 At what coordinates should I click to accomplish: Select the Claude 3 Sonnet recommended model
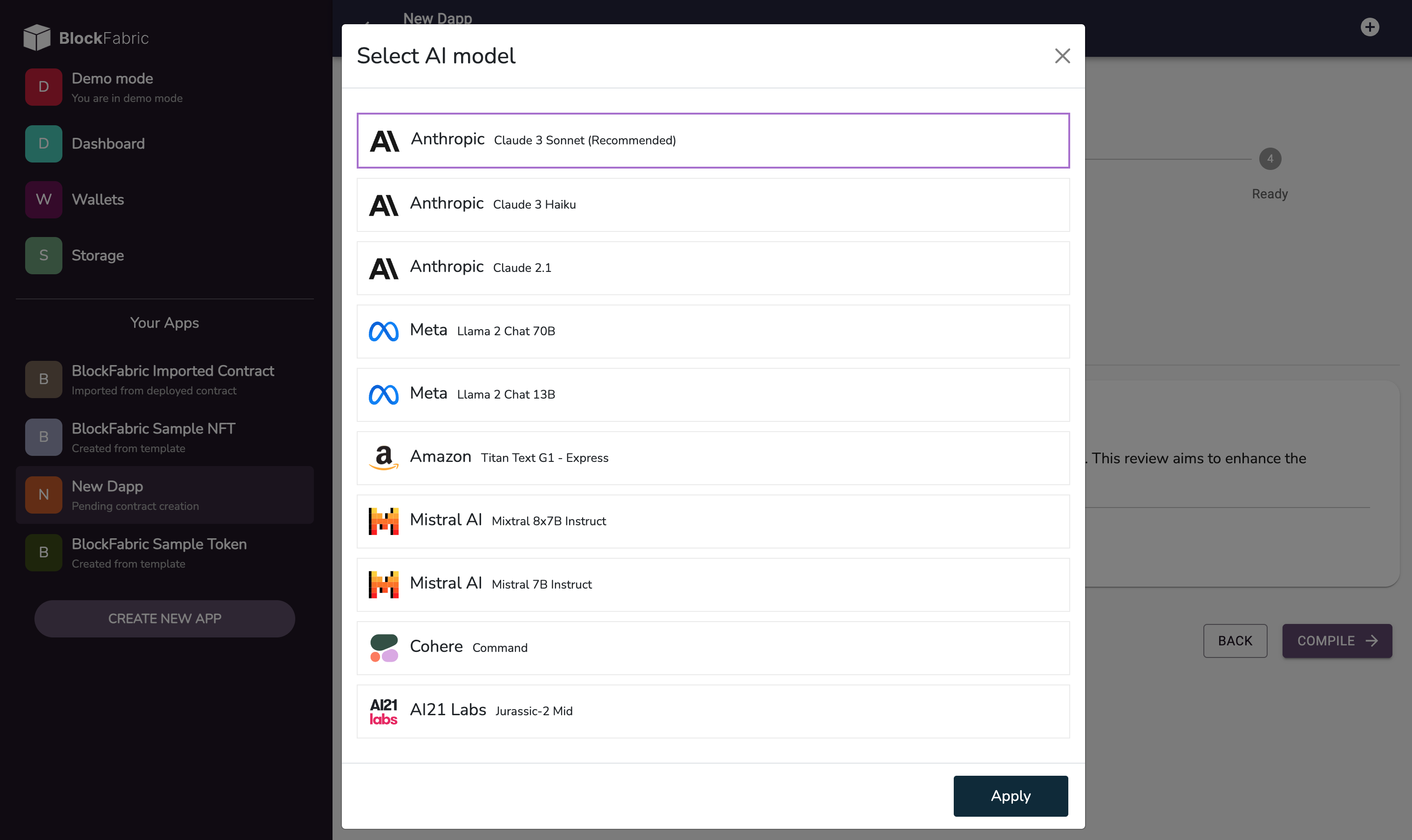coord(713,140)
